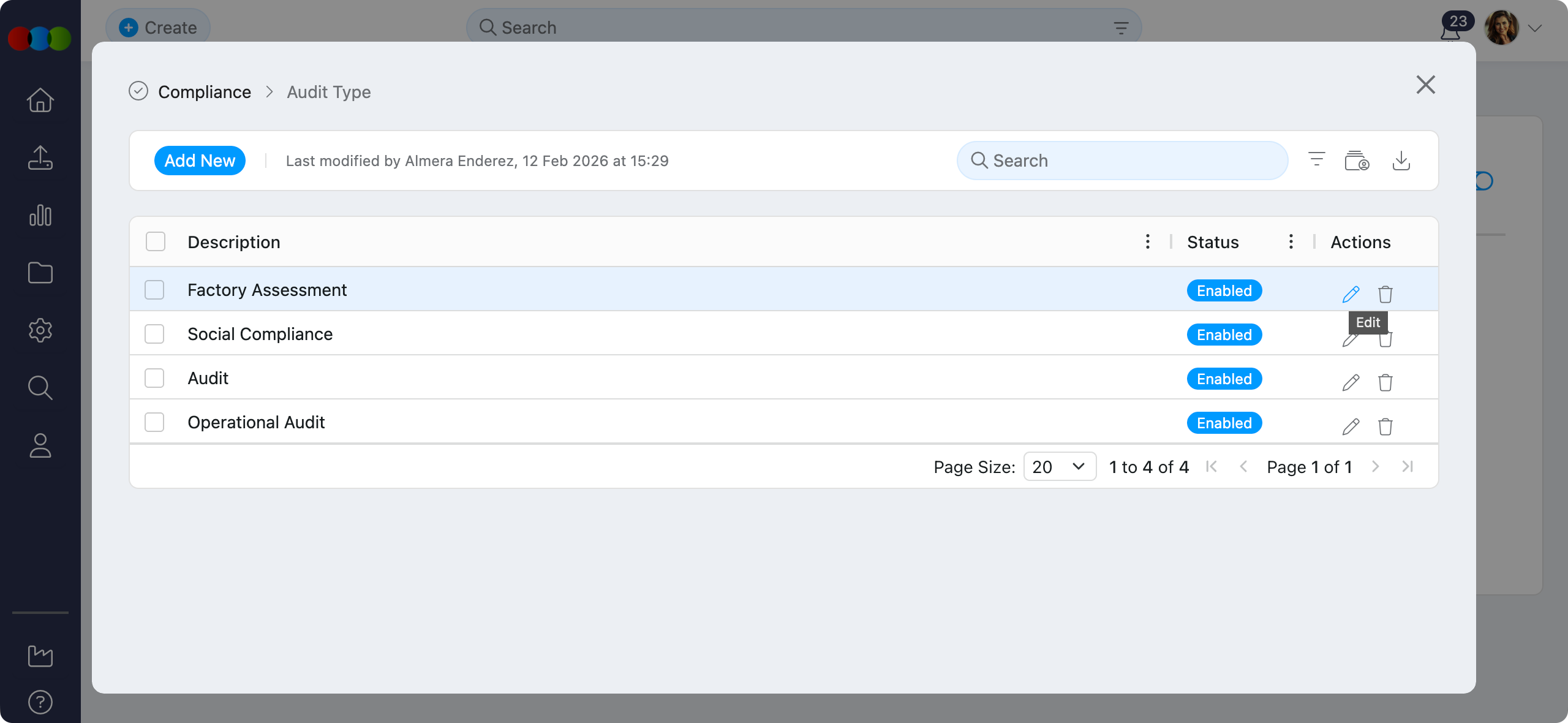Click the Add New button

point(200,161)
